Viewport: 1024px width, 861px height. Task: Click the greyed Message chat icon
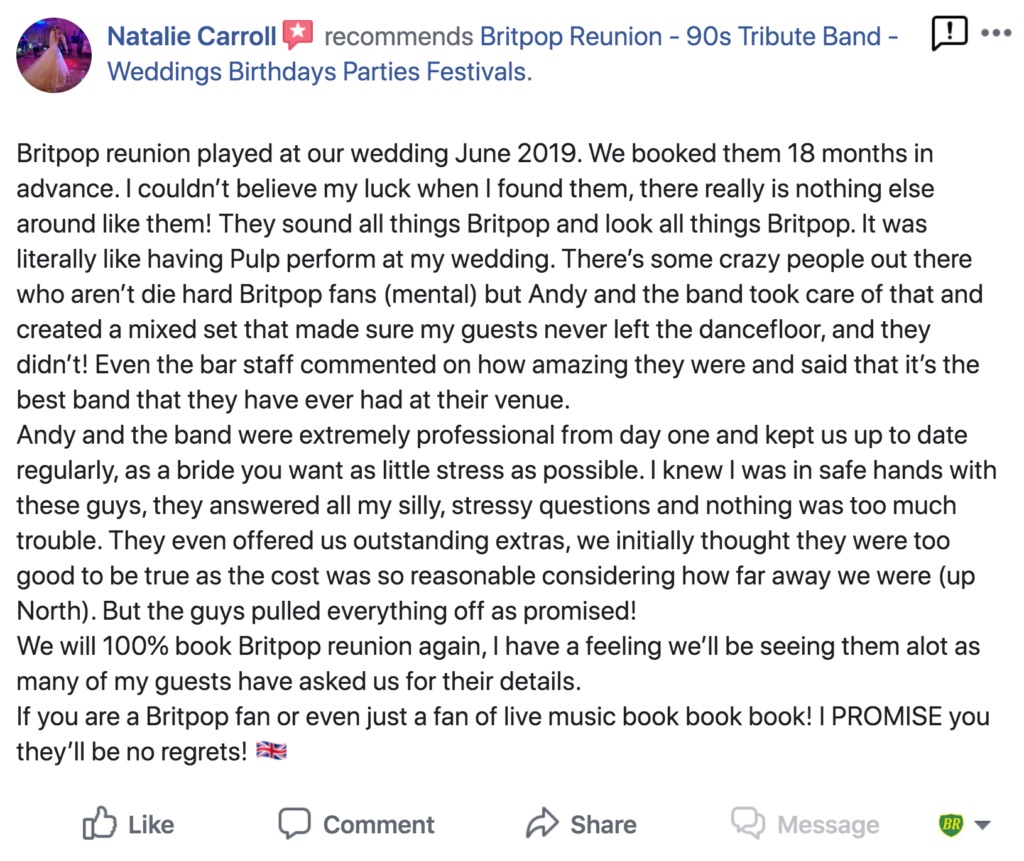[x=748, y=823]
